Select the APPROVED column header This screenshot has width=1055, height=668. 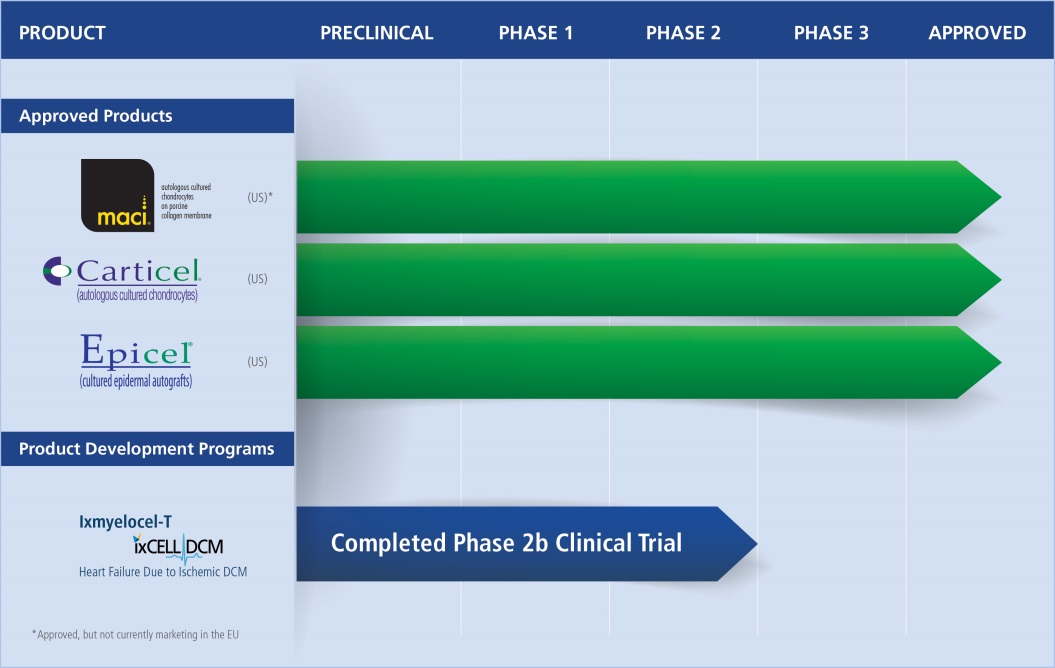[977, 33]
